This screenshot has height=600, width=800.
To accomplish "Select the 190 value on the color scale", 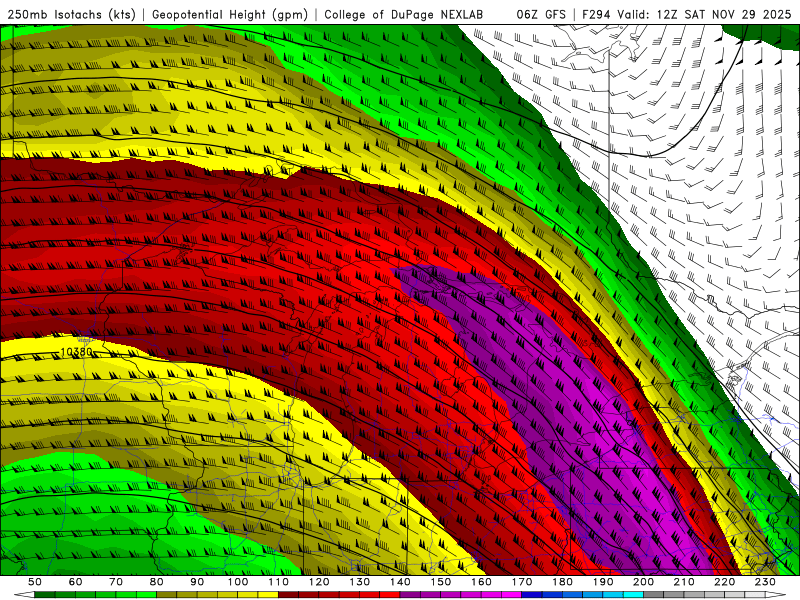I will 603,582.
